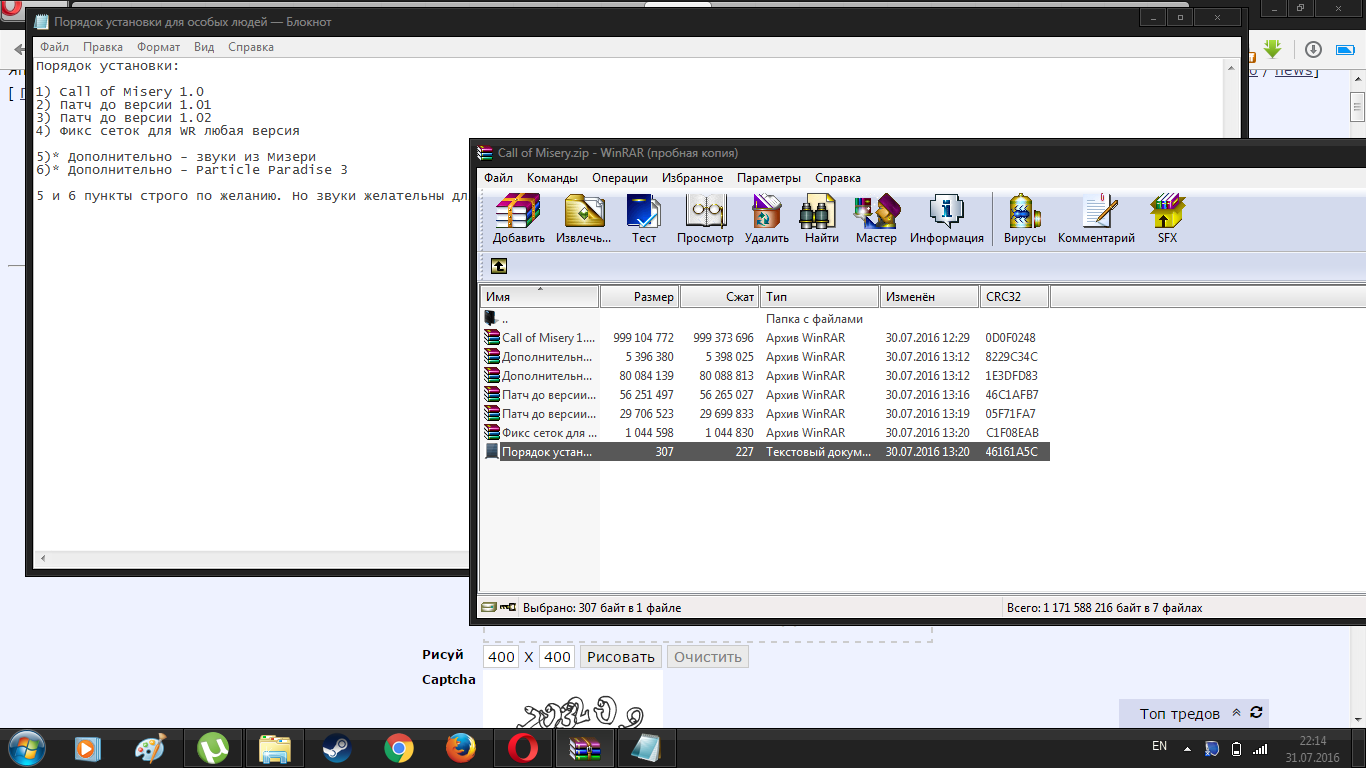Click the refresh icon beside Топ тредов

click(1256, 713)
